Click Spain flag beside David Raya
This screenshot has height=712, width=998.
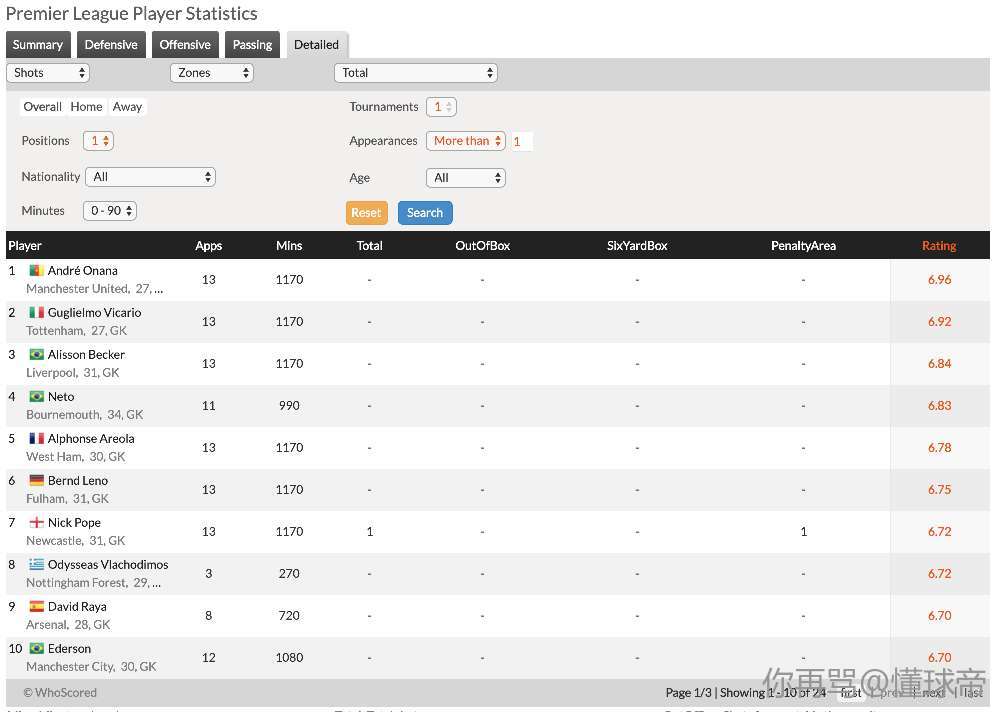click(x=37, y=606)
